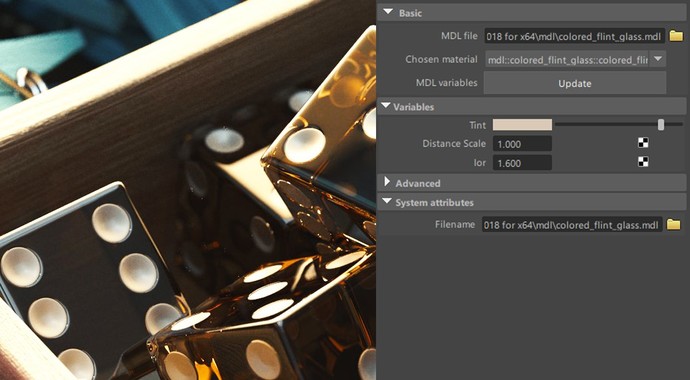
Task: Click the 'MDL variables' label
Action: (446, 83)
